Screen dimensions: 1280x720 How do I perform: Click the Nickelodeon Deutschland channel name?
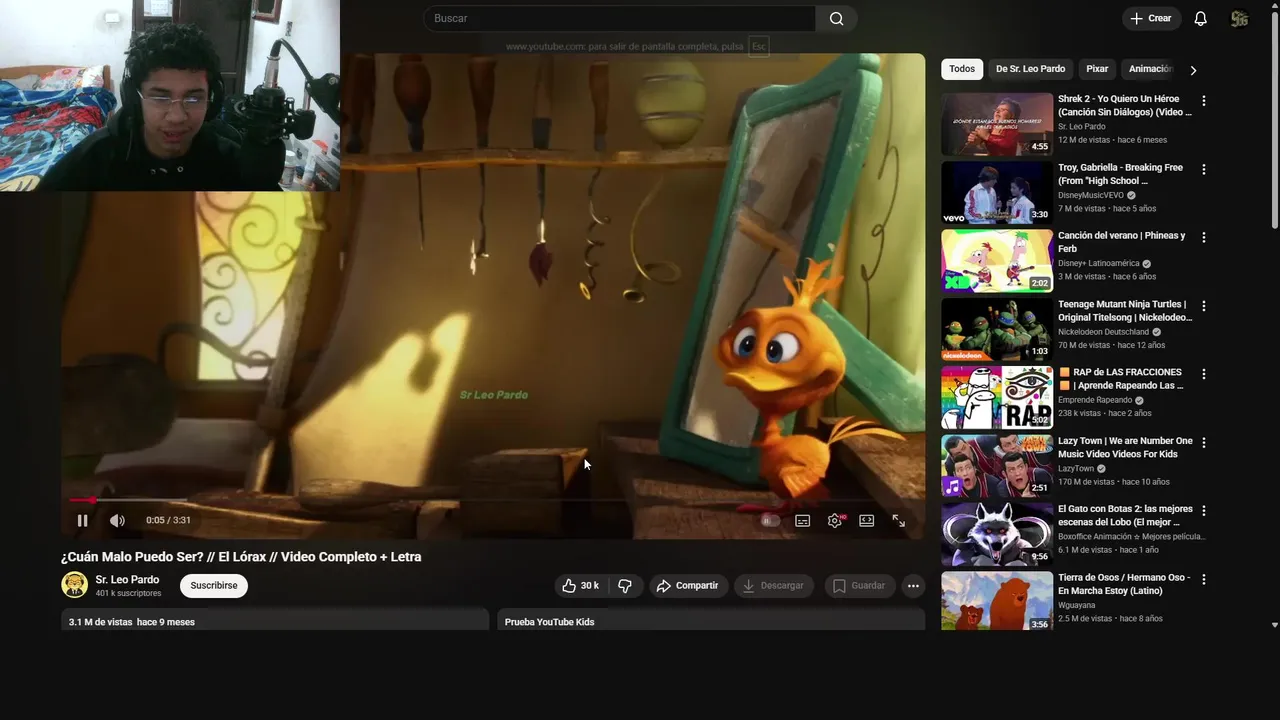1103,332
